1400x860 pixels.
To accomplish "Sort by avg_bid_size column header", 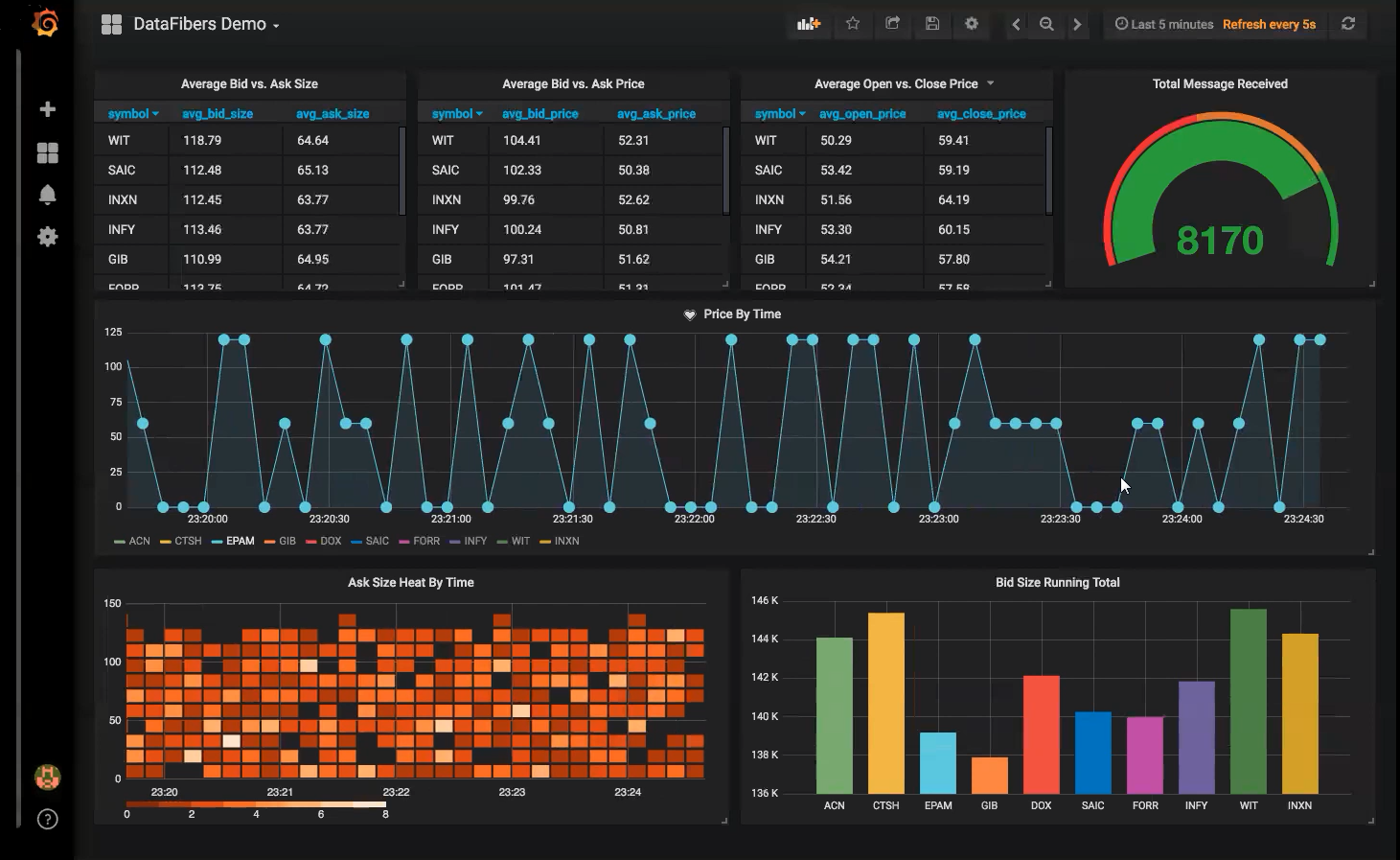I will point(218,114).
